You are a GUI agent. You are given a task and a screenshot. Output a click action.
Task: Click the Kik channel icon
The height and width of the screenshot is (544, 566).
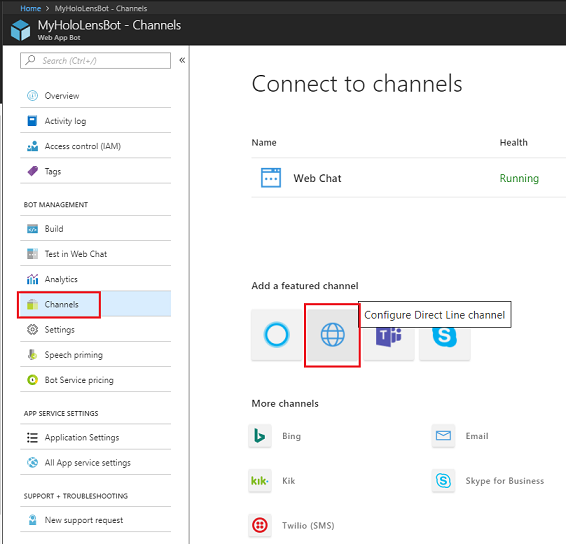260,481
